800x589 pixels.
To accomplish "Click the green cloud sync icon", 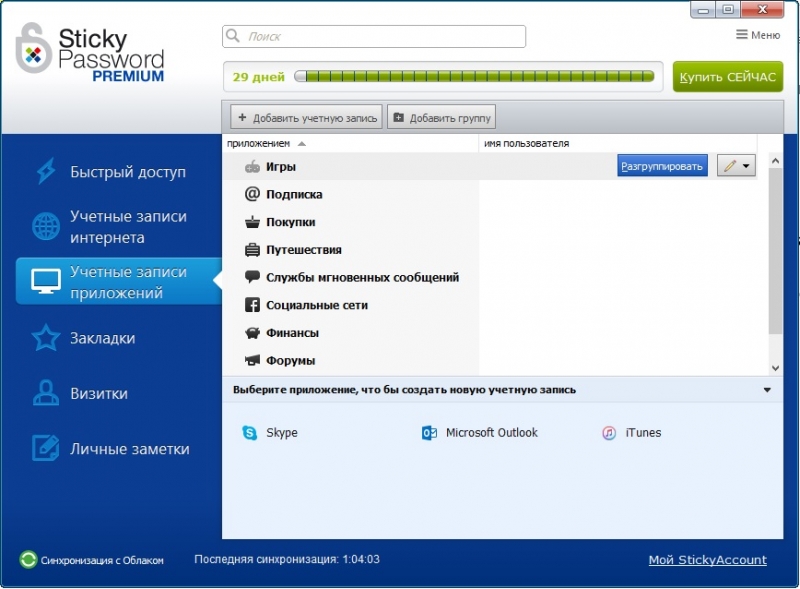I will (28, 559).
